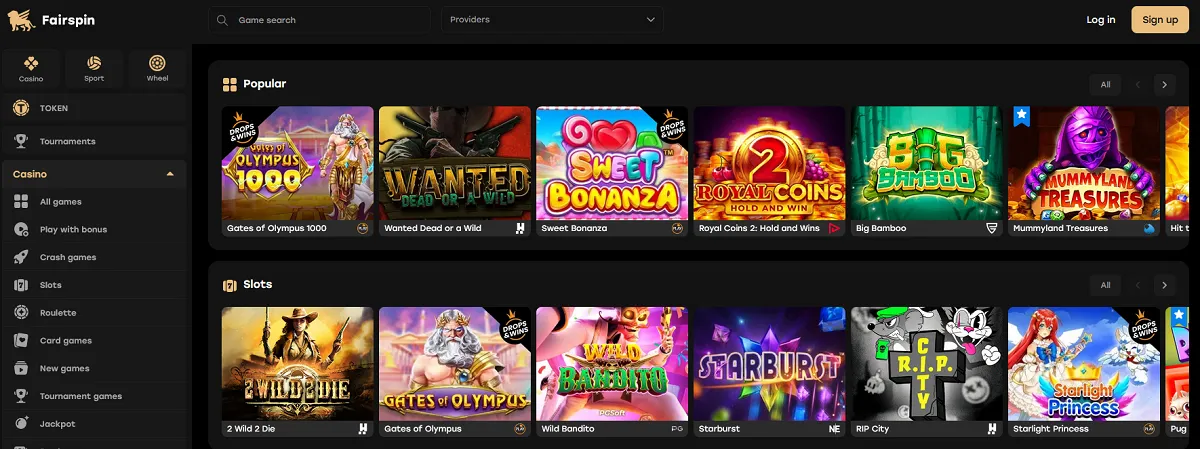1200x449 pixels.
Task: Click the New games icon
Action: click(20, 368)
